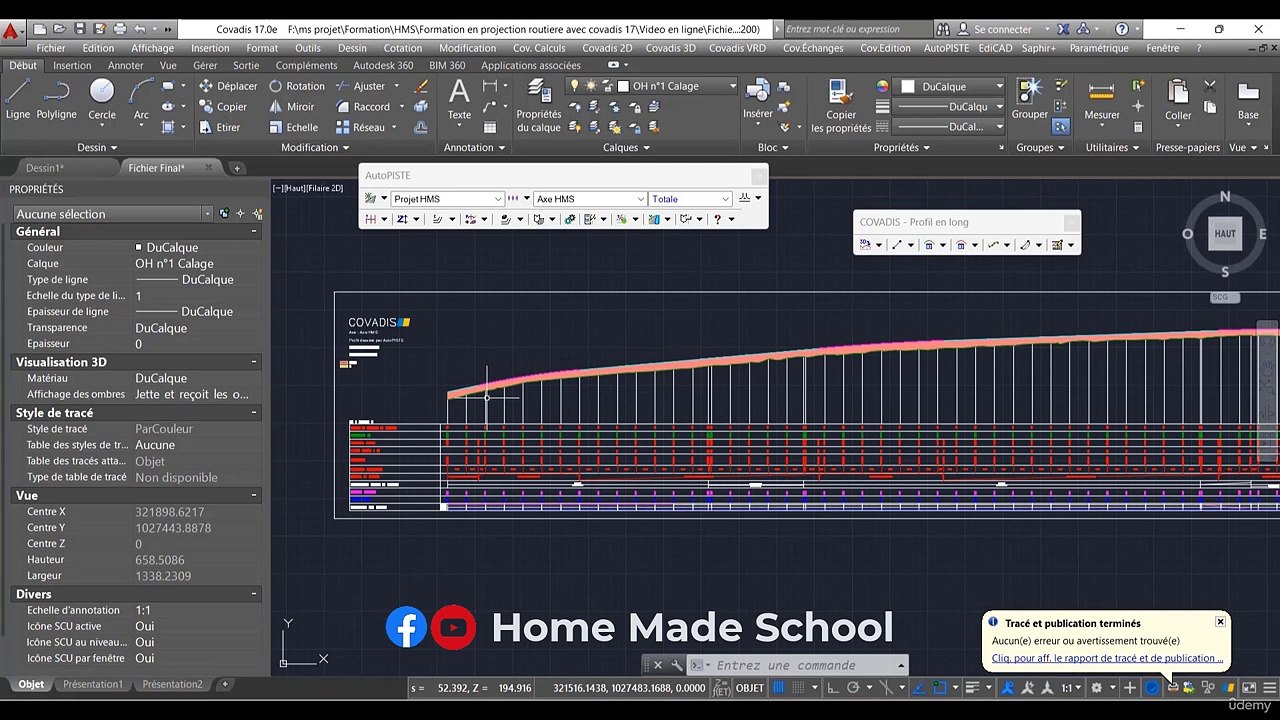Toggle drawing grid display in status bar
1280x720 pixels.
click(x=779, y=688)
